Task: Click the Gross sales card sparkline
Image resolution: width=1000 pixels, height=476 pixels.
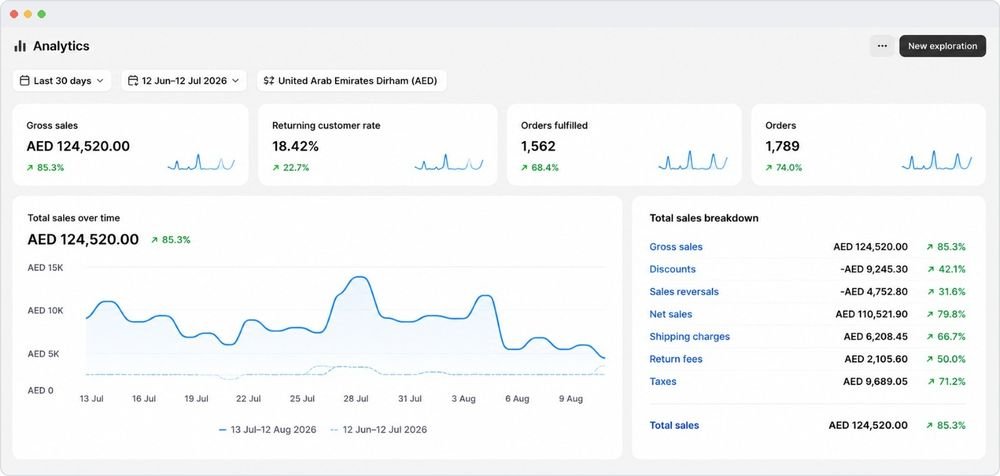Action: coord(201,162)
